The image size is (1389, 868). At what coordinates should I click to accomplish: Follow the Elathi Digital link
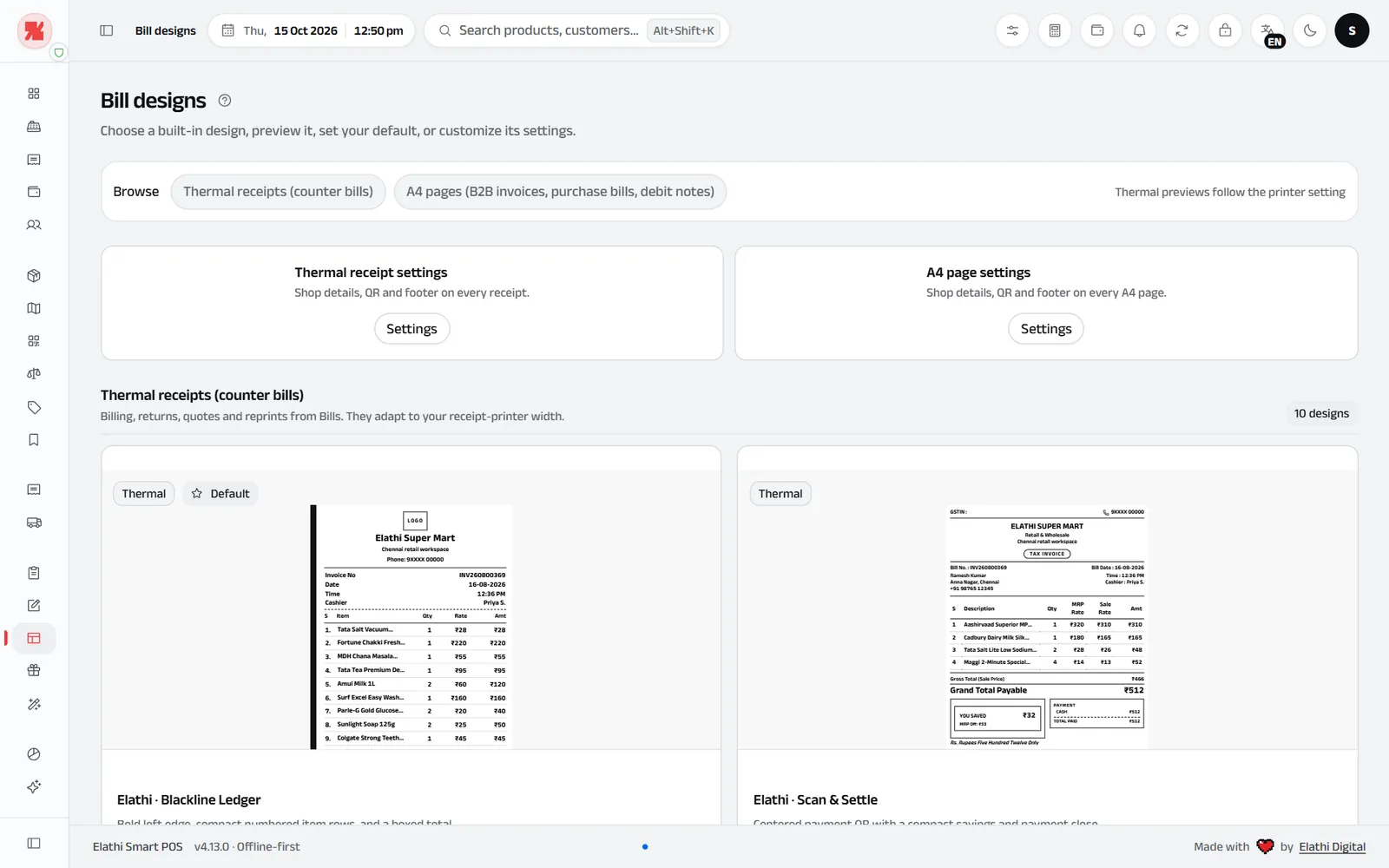tap(1332, 847)
